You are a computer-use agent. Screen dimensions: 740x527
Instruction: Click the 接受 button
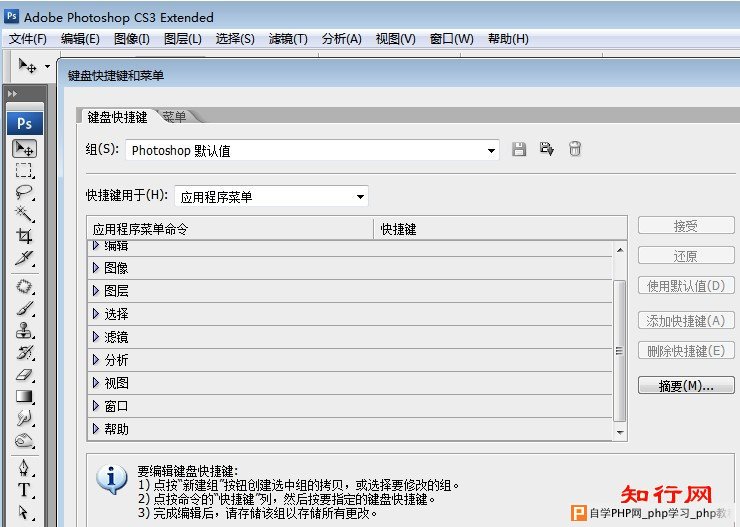pyautogui.click(x=686, y=226)
